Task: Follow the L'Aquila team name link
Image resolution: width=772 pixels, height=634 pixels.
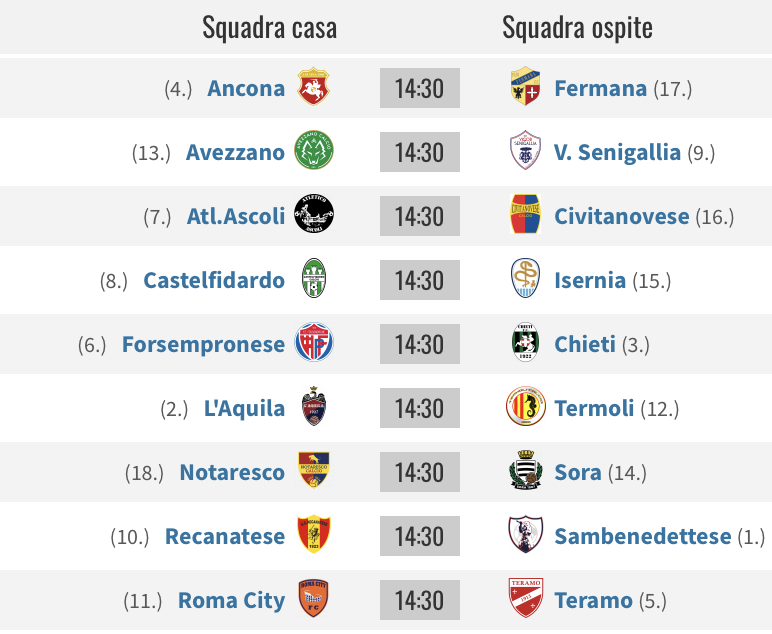Action: click(245, 409)
